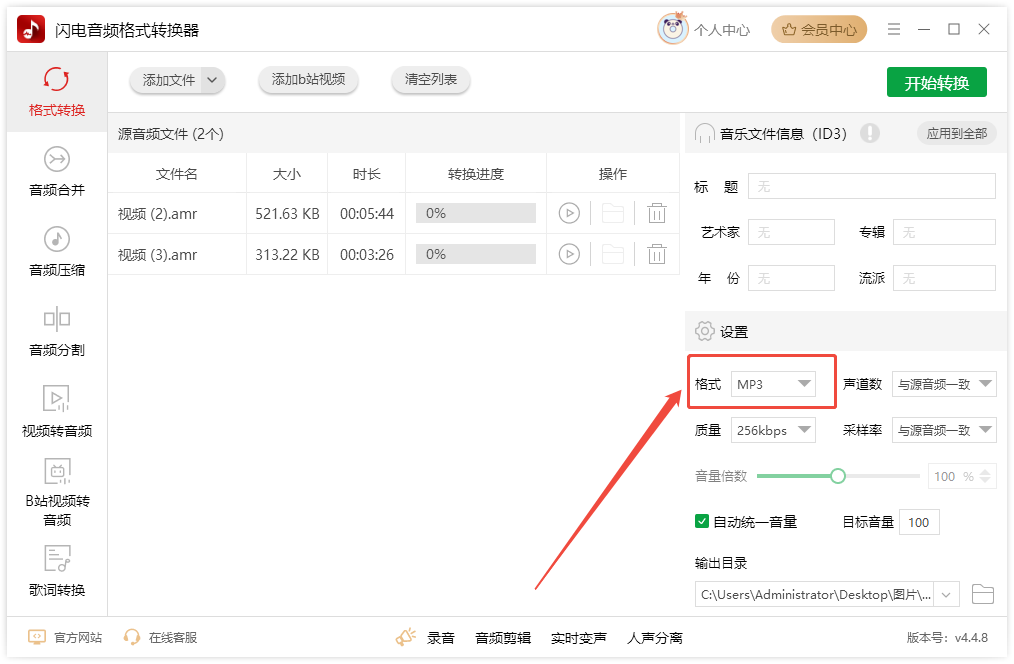Open output folder for 视频 (3).amr
This screenshot has height=664, width=1014.
coord(612,254)
